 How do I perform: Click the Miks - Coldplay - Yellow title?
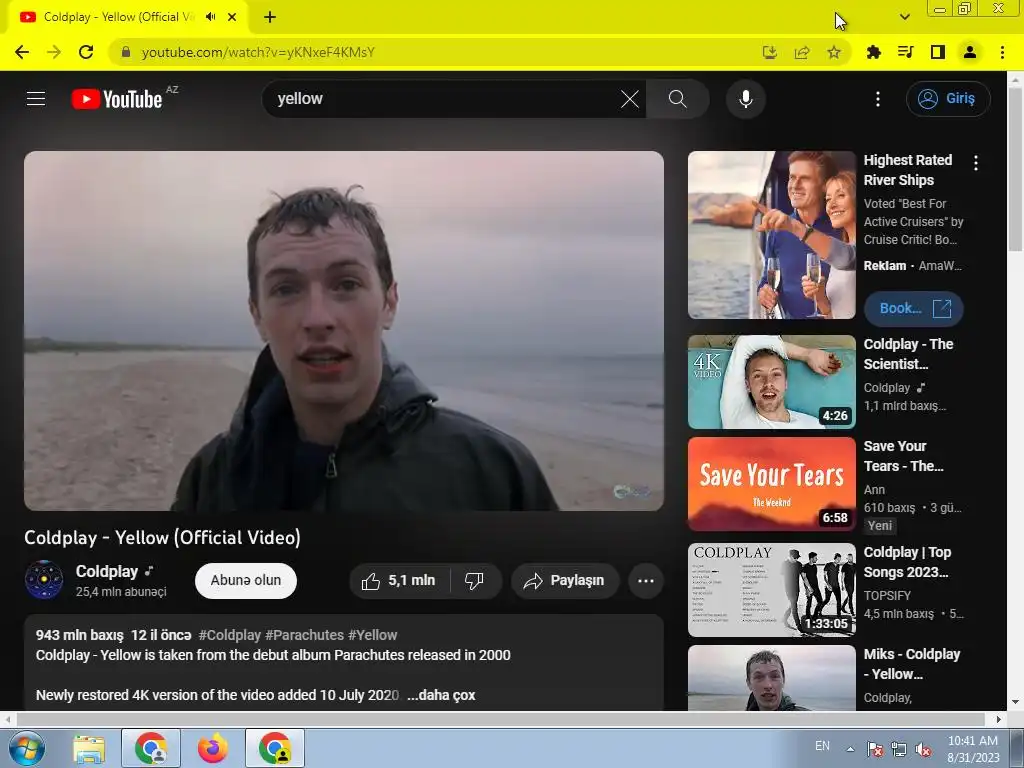(912, 664)
